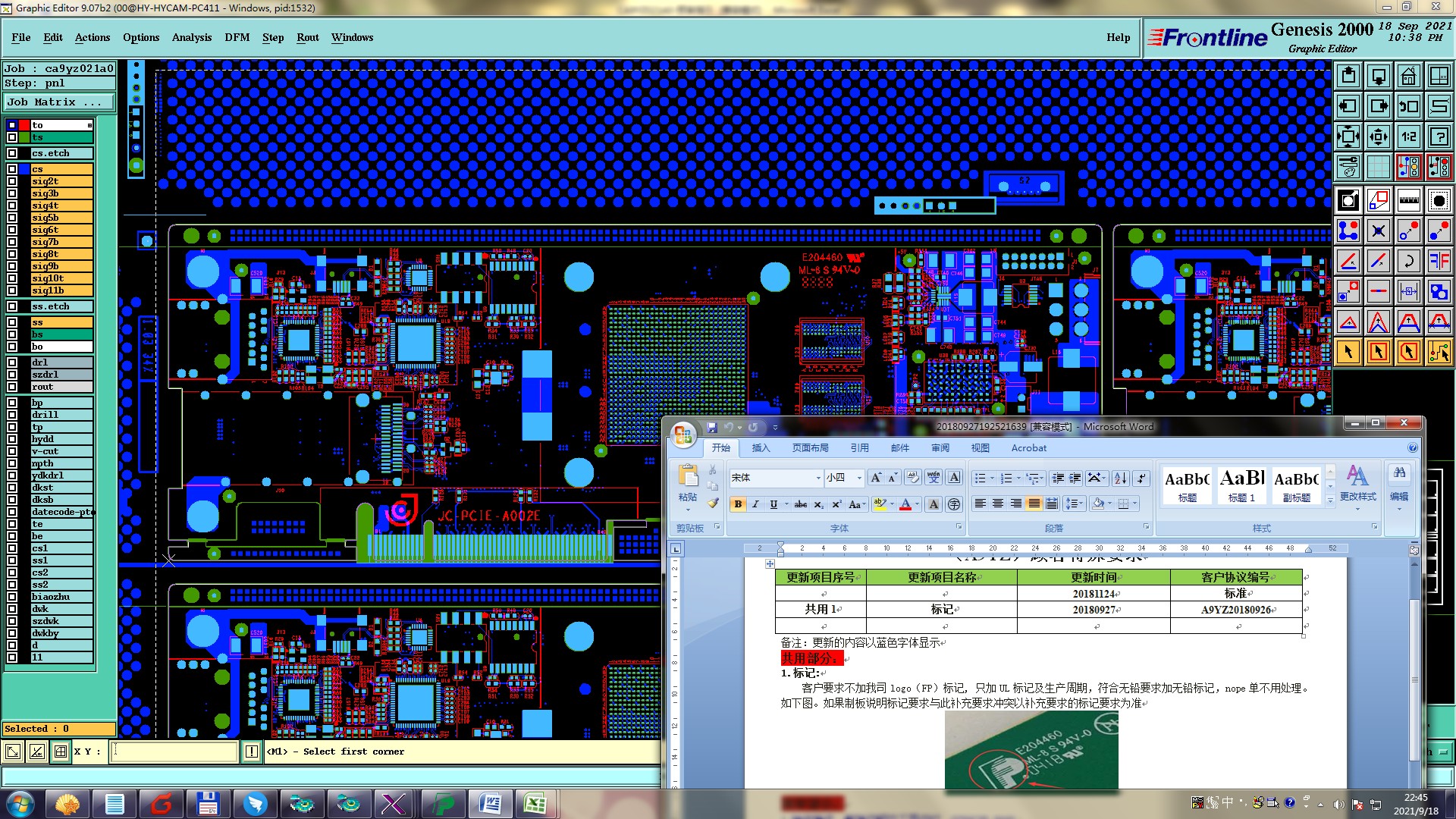Image resolution: width=1456 pixels, height=819 pixels.
Task: Select the rotate feature tool
Action: (x=1409, y=261)
